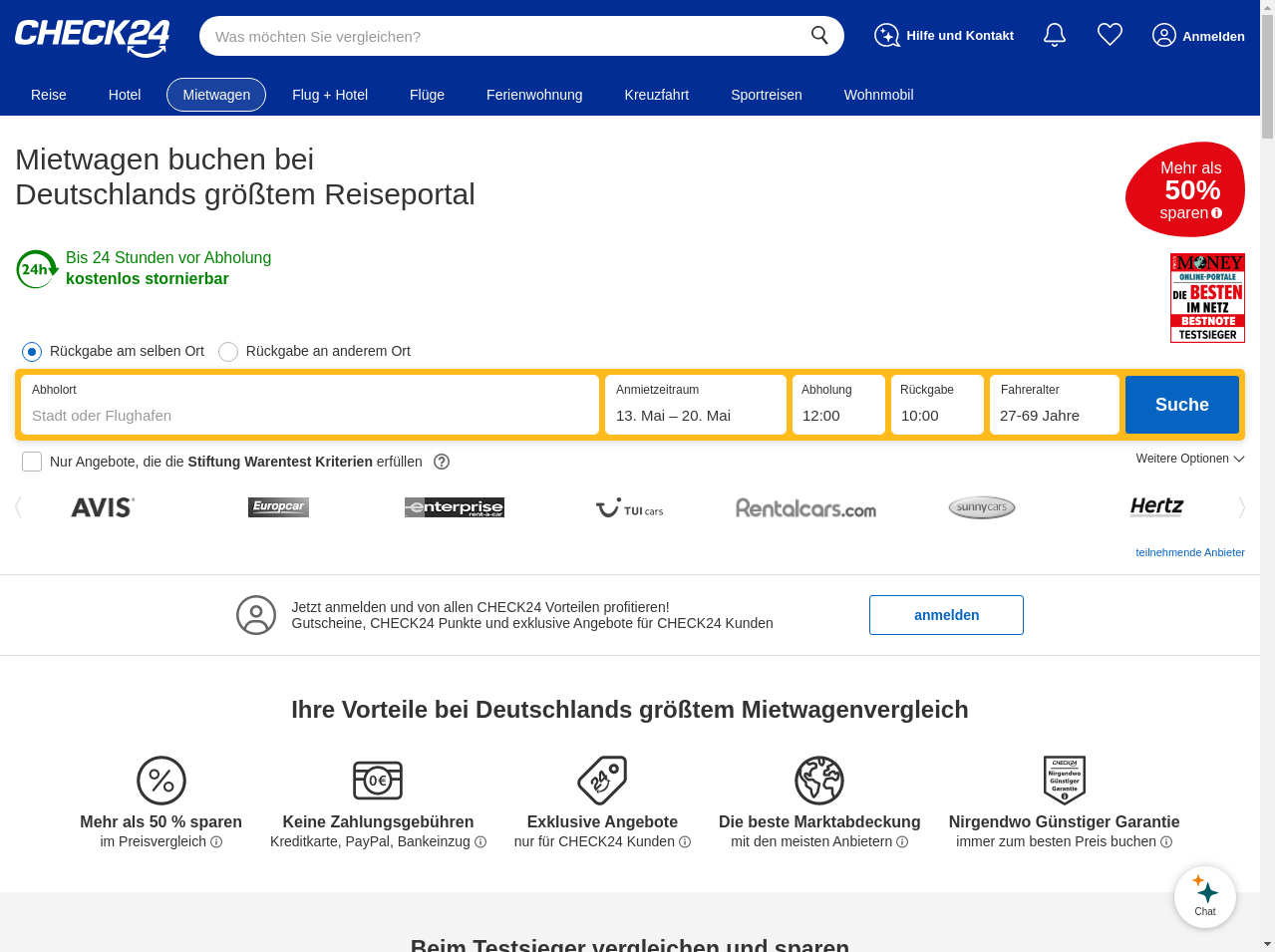This screenshot has height=952, width=1275.
Task: Click the user avatar in login banner
Action: [x=256, y=615]
